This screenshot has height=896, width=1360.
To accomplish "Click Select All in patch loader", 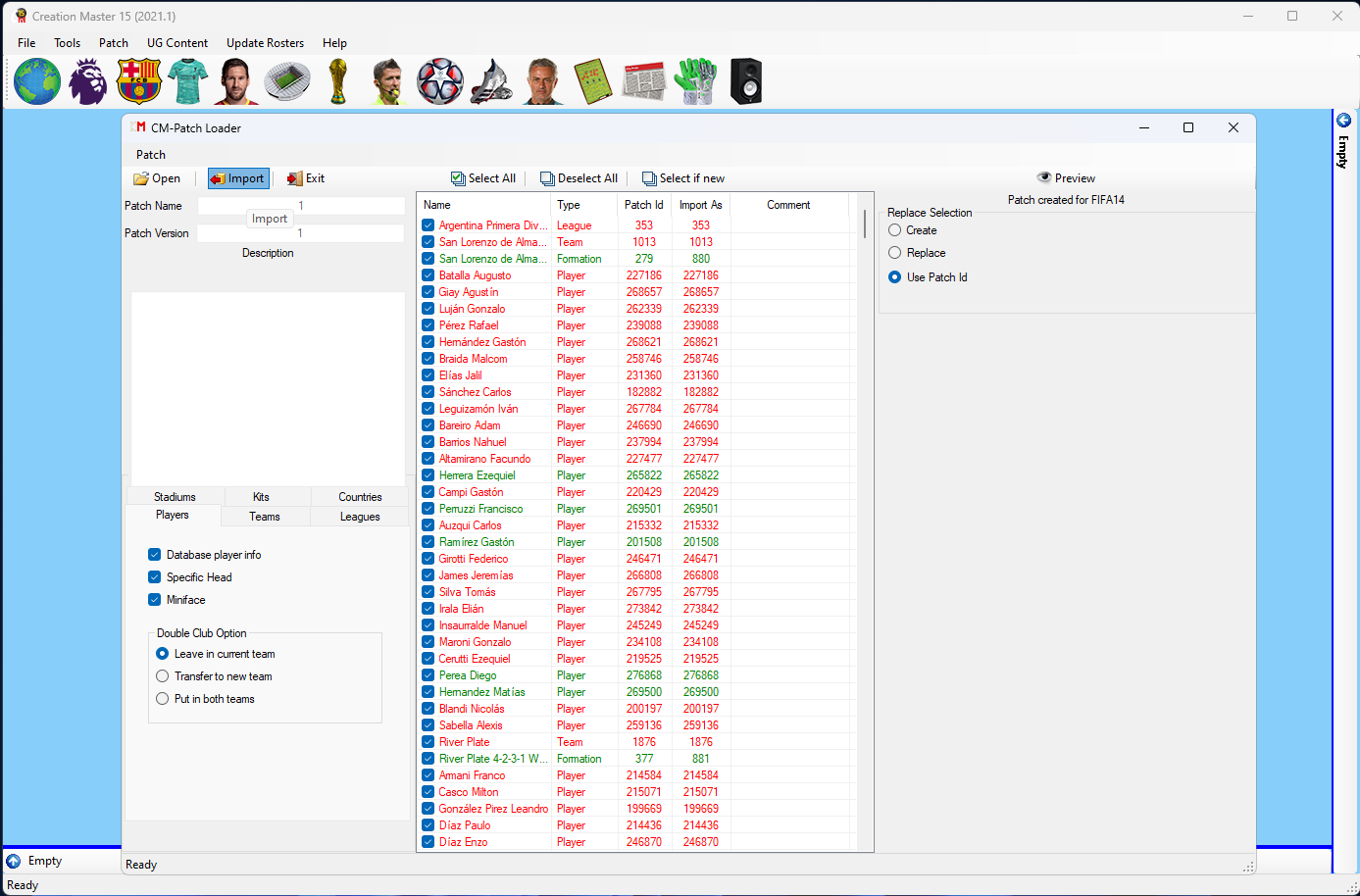I will [x=483, y=178].
